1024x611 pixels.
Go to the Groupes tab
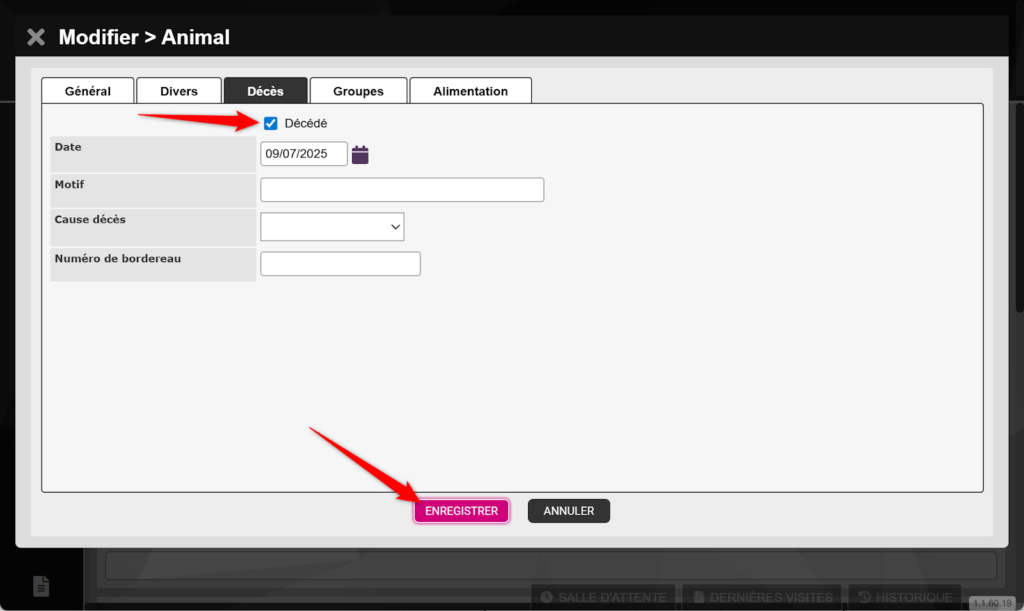click(358, 91)
